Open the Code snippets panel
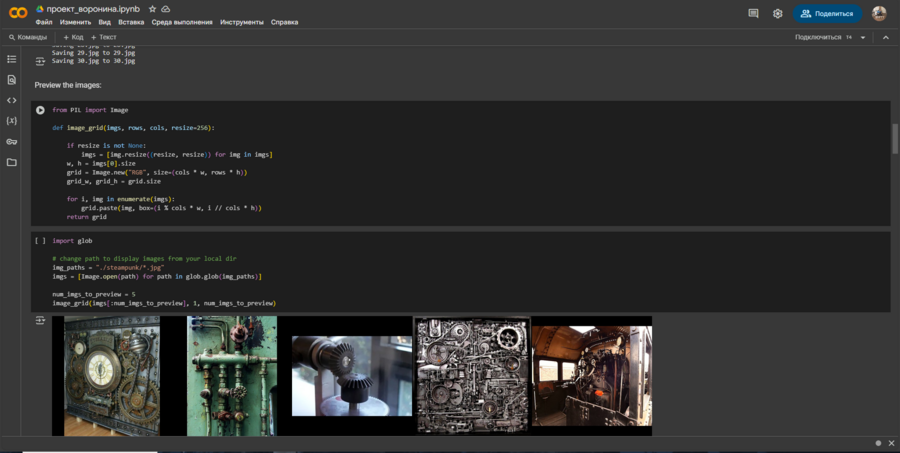Image resolution: width=900 pixels, height=453 pixels. 12,100
